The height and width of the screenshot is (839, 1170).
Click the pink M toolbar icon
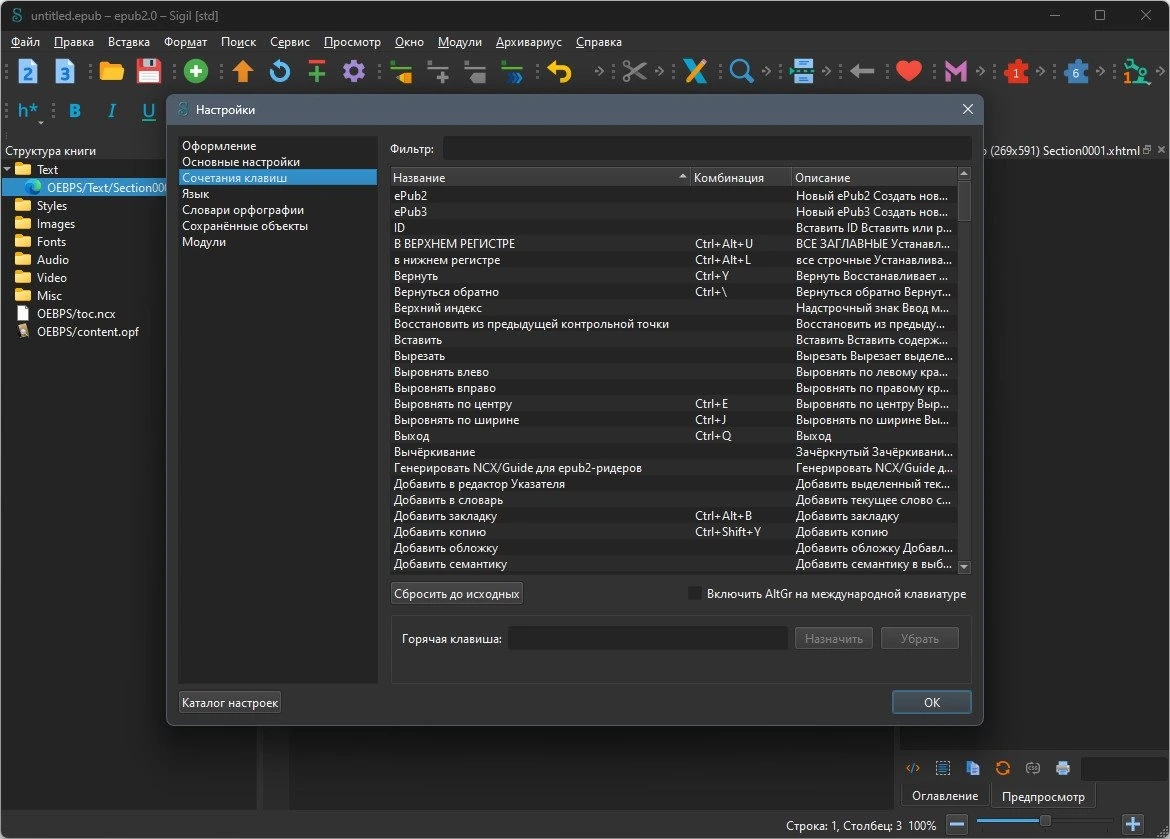(955, 72)
